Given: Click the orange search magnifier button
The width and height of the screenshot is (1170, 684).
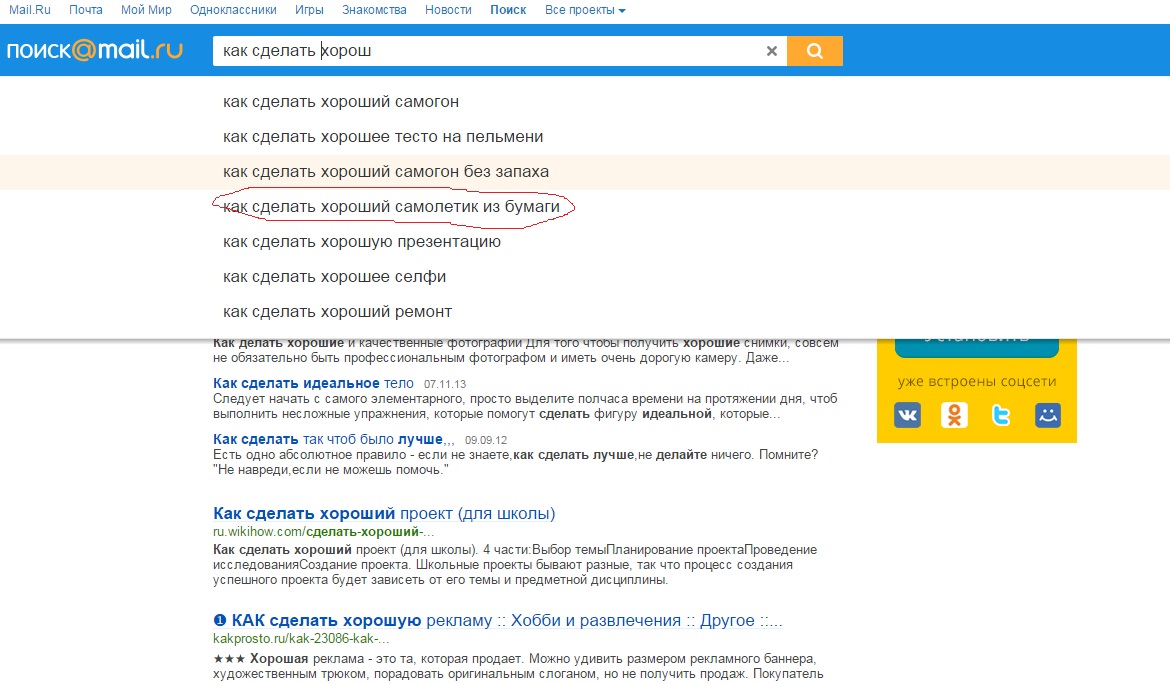Looking at the screenshot, I should (x=814, y=51).
